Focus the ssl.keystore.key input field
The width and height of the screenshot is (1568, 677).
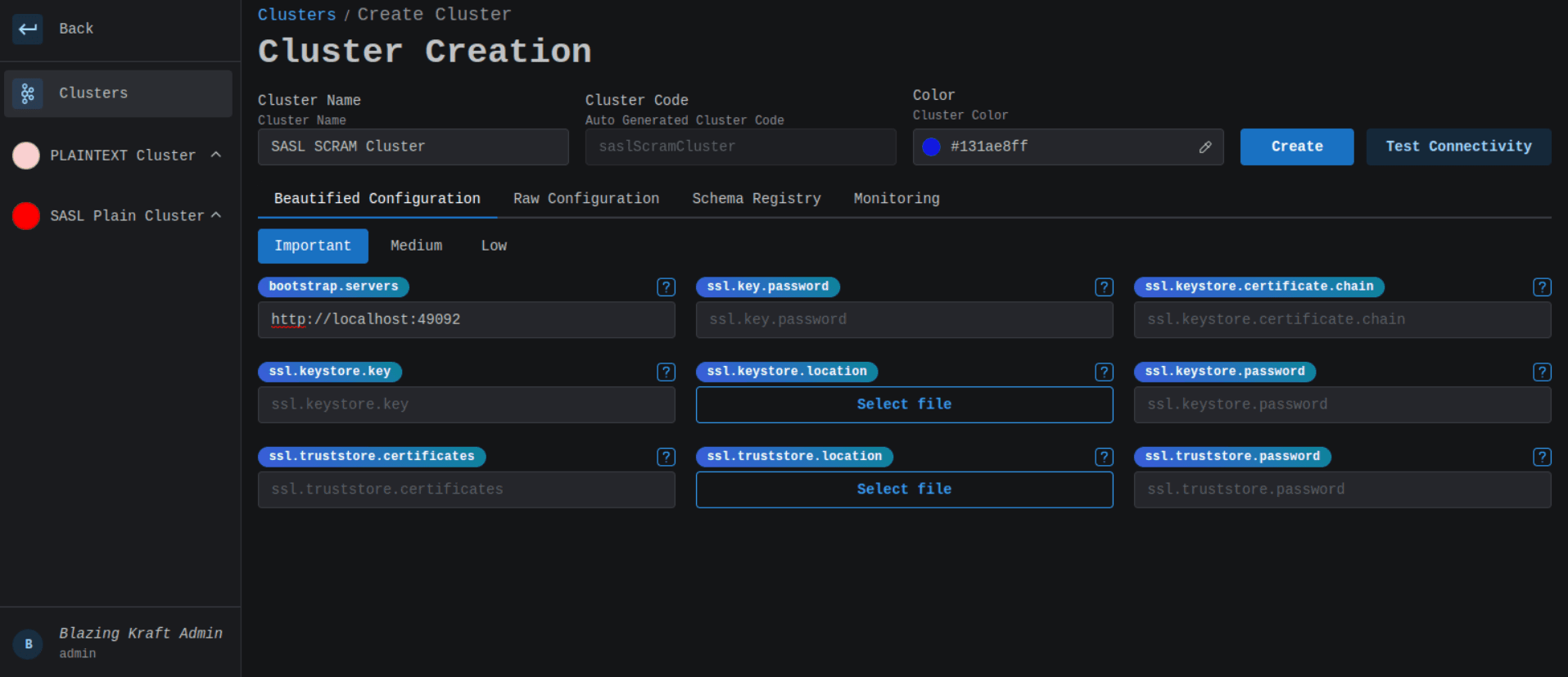[467, 405]
